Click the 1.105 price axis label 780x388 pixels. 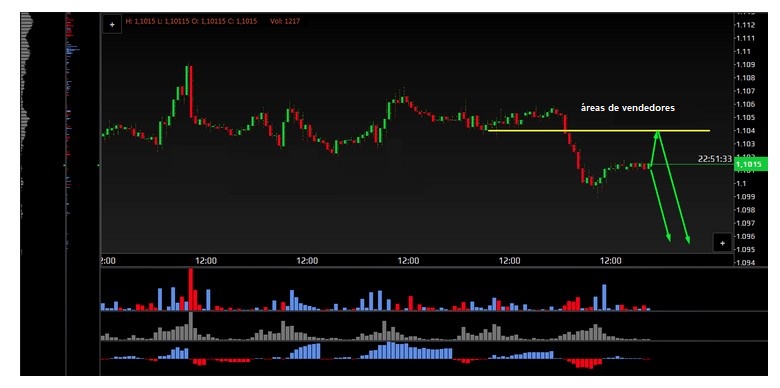pyautogui.click(x=746, y=117)
